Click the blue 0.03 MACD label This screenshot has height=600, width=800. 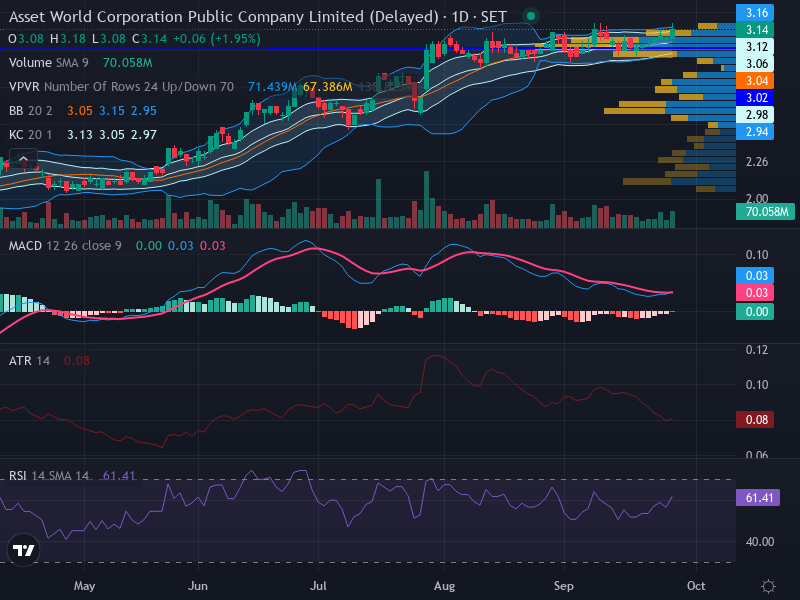click(x=755, y=276)
